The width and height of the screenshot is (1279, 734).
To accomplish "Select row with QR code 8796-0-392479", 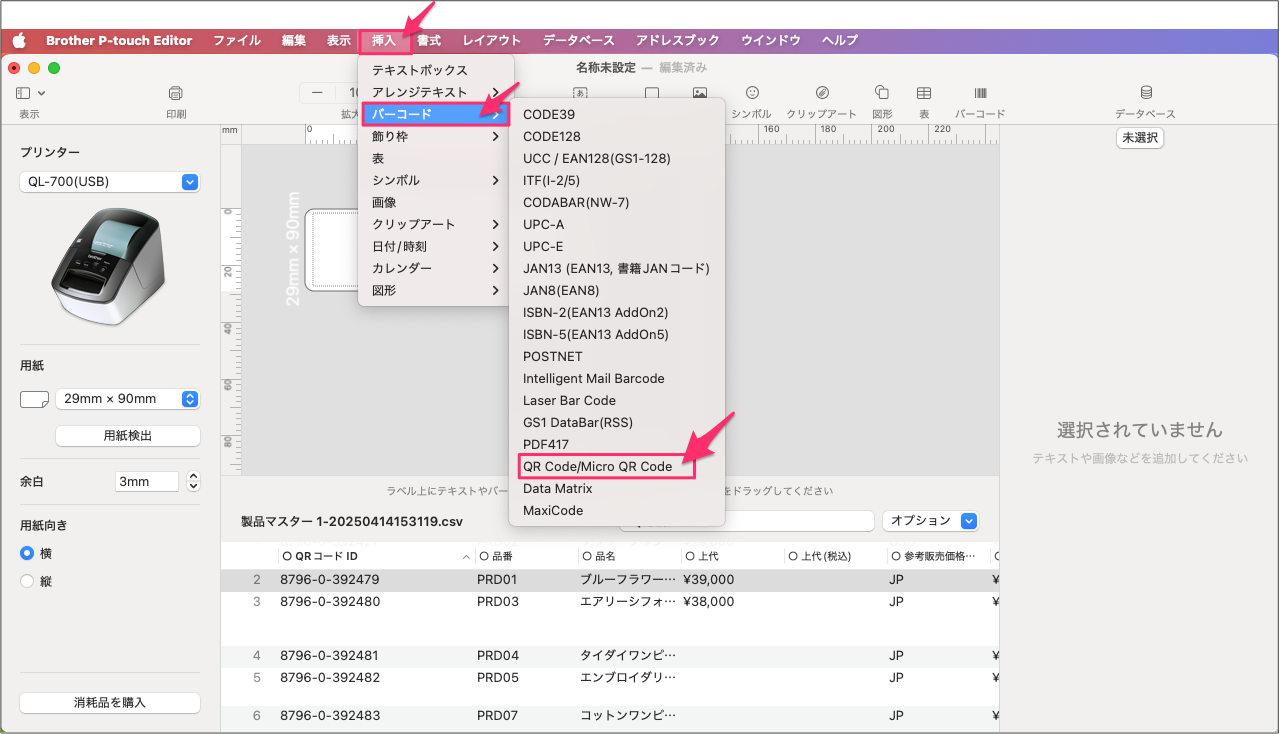I will click(610, 580).
